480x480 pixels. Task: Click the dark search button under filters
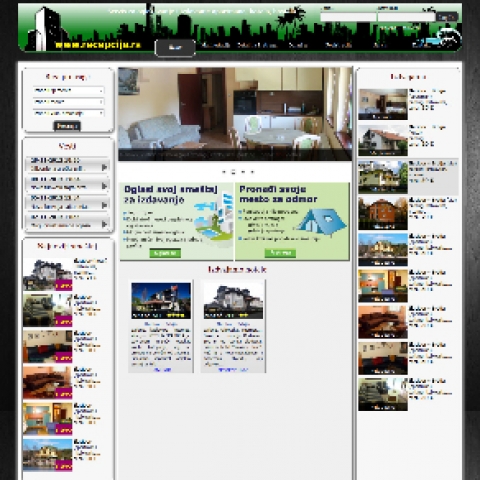coord(67,126)
